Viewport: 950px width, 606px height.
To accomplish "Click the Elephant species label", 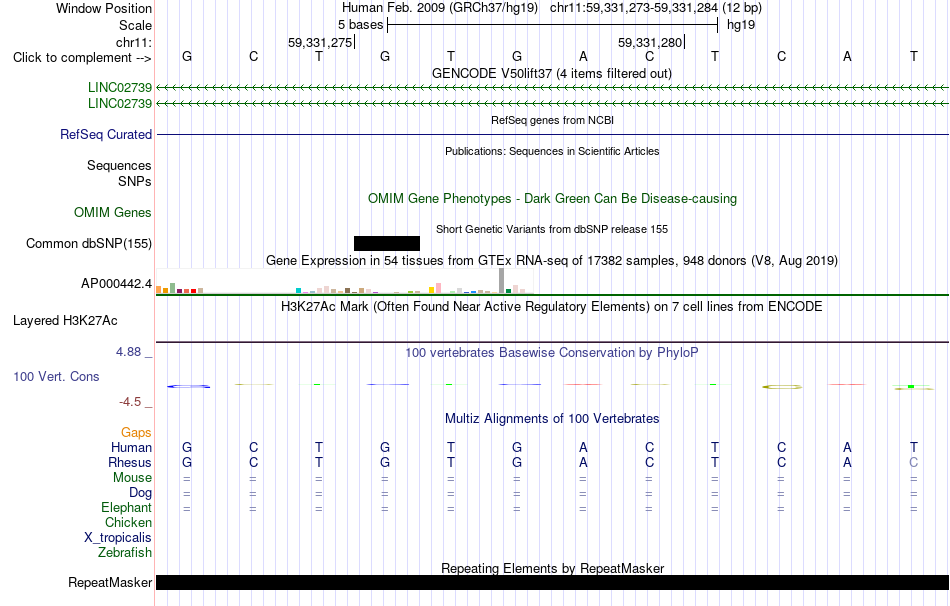I will pos(127,507).
